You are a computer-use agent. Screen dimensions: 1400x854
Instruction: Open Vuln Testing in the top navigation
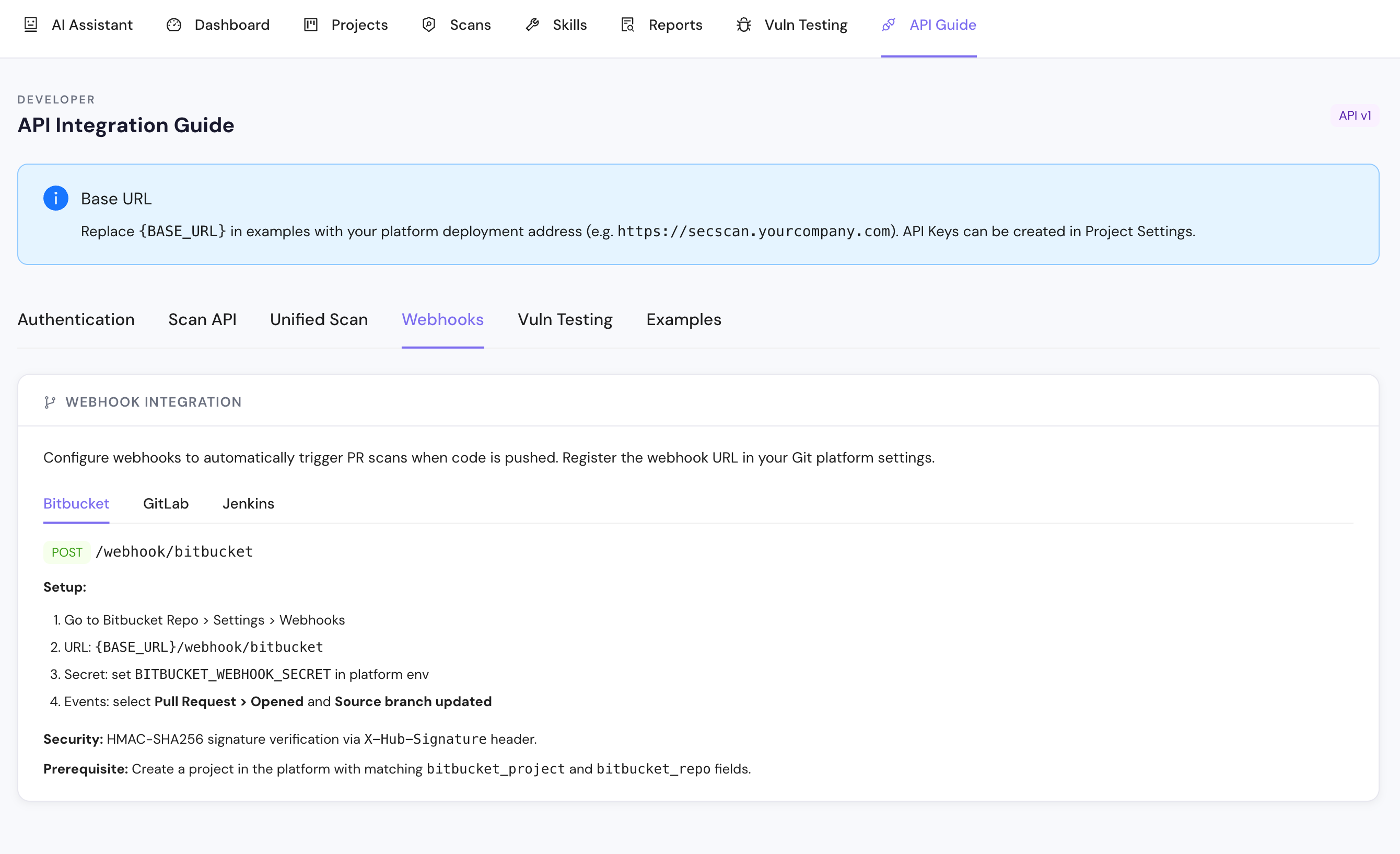click(791, 25)
